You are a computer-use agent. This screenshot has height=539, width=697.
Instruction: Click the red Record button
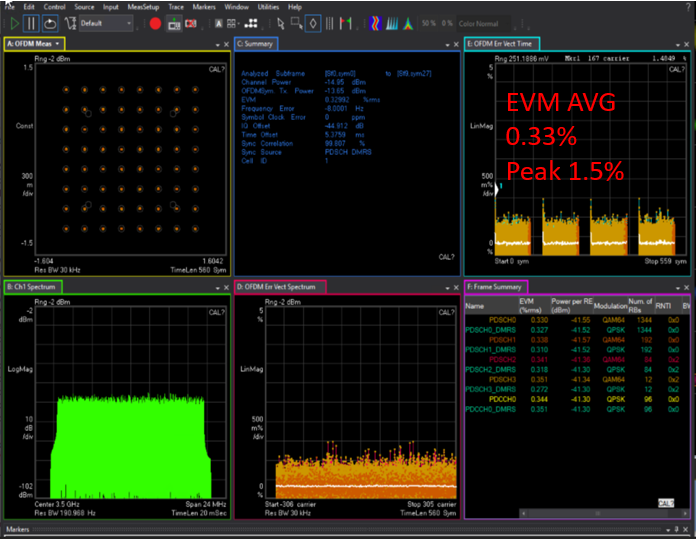click(157, 22)
